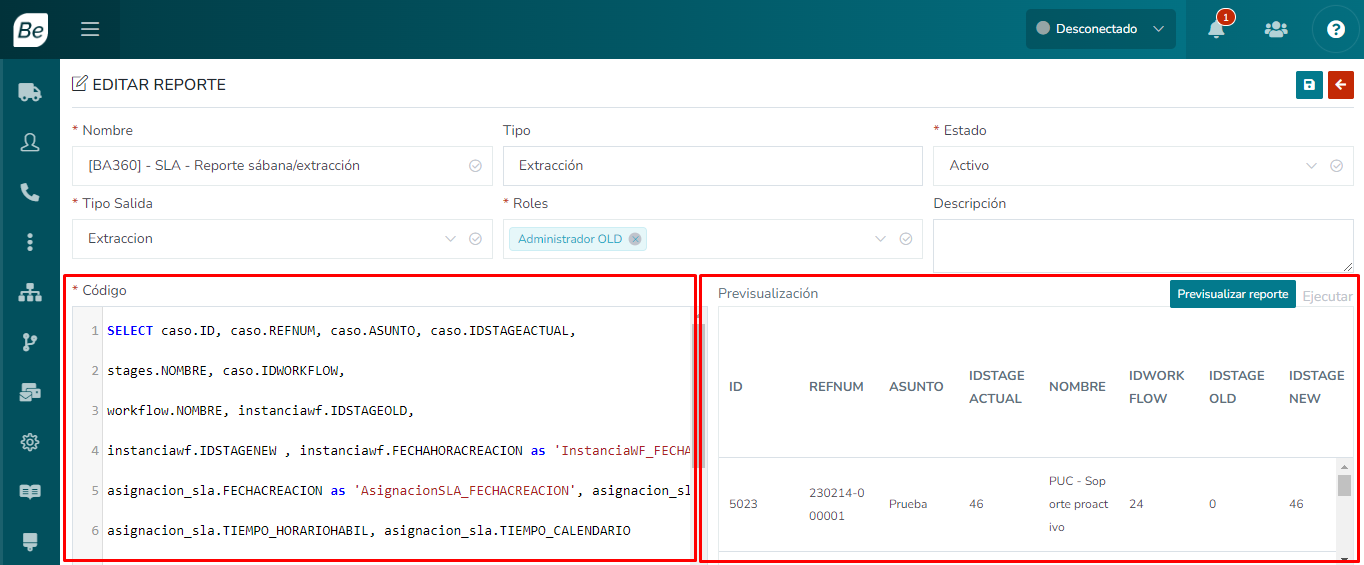Open the organization hierarchy sidebar icon

click(30, 292)
